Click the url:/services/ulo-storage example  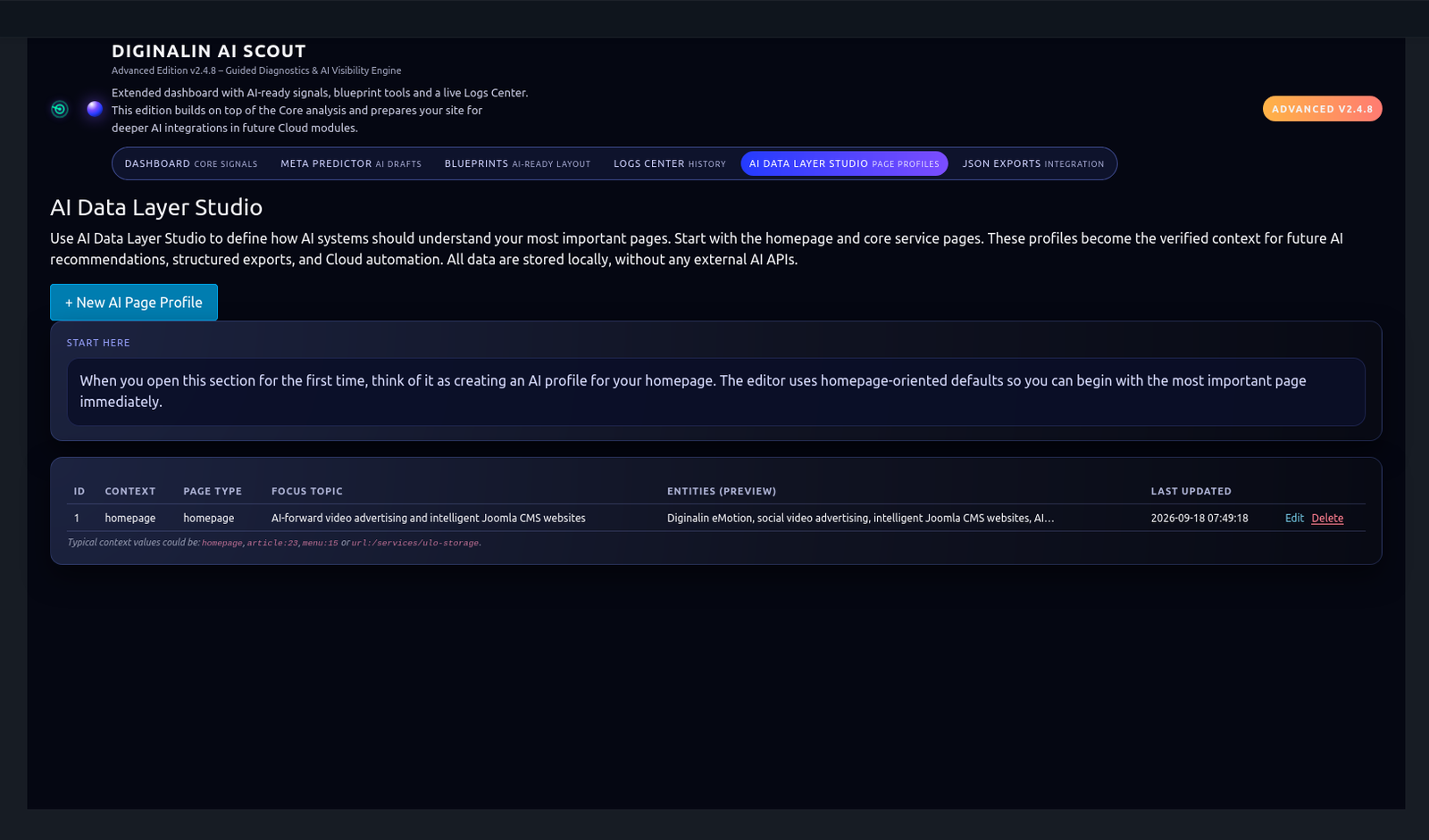point(415,543)
